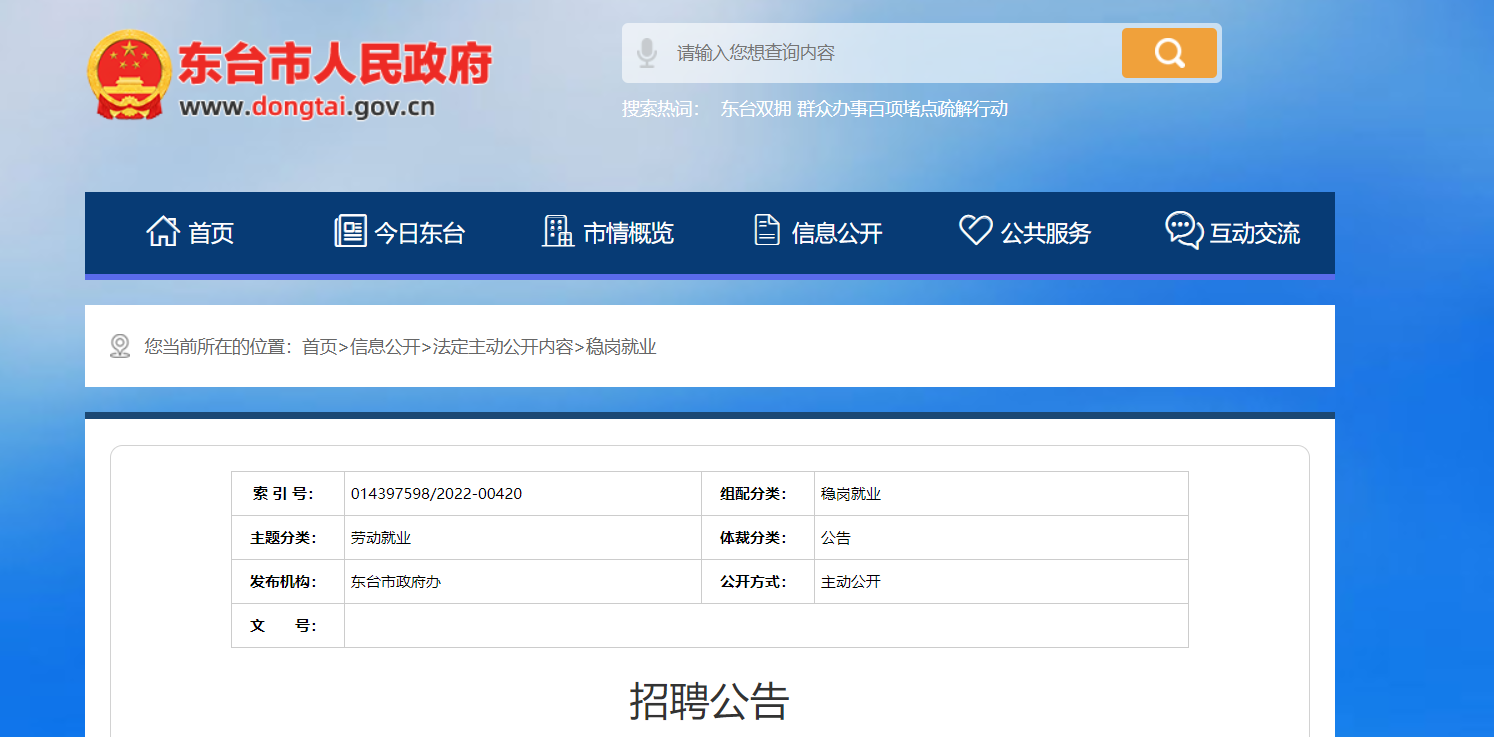Click the www.dongtai.gov.cn address text
Viewport: 1494px width, 737px height.
pos(307,107)
